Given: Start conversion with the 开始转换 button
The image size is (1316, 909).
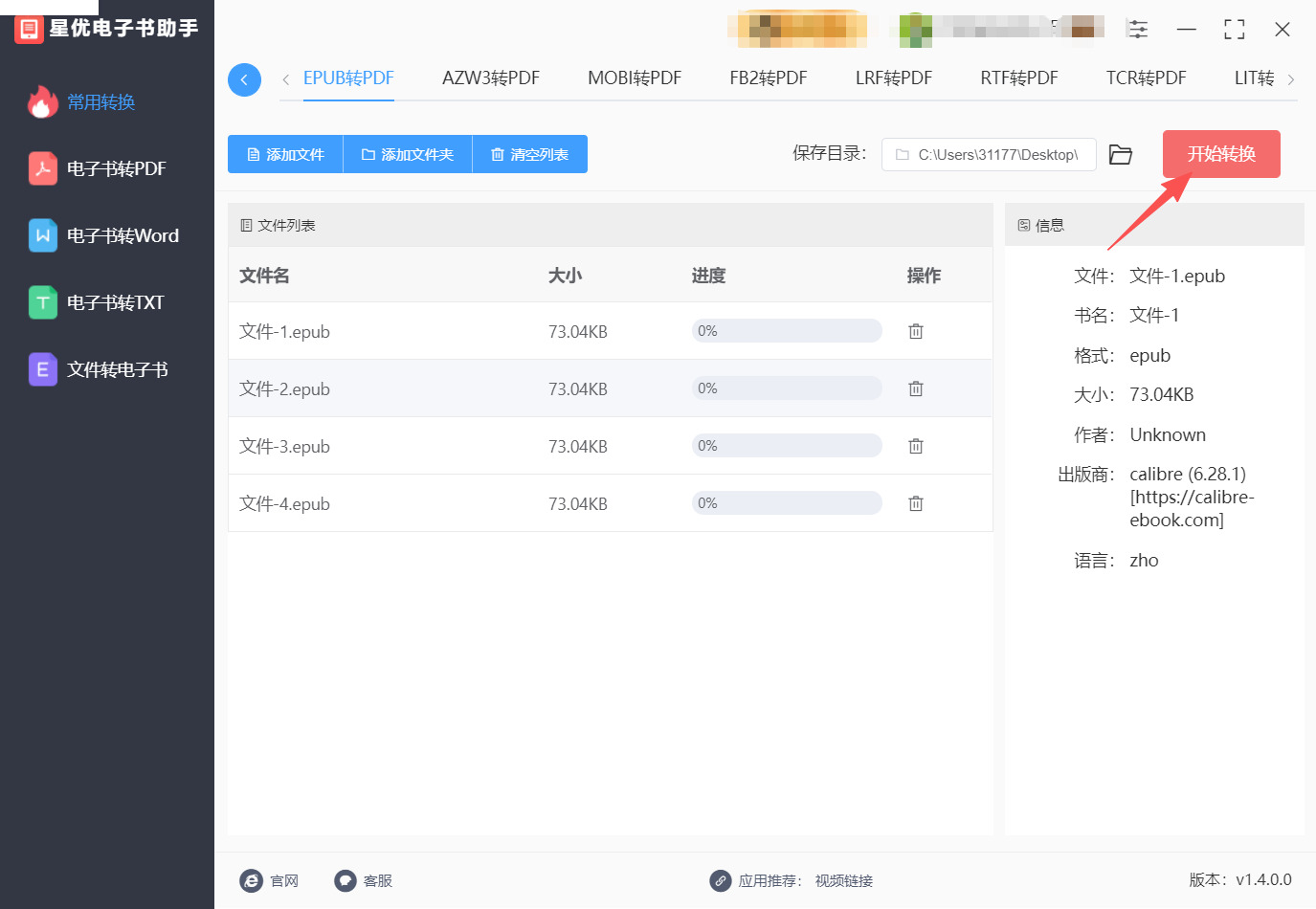Looking at the screenshot, I should point(1221,154).
